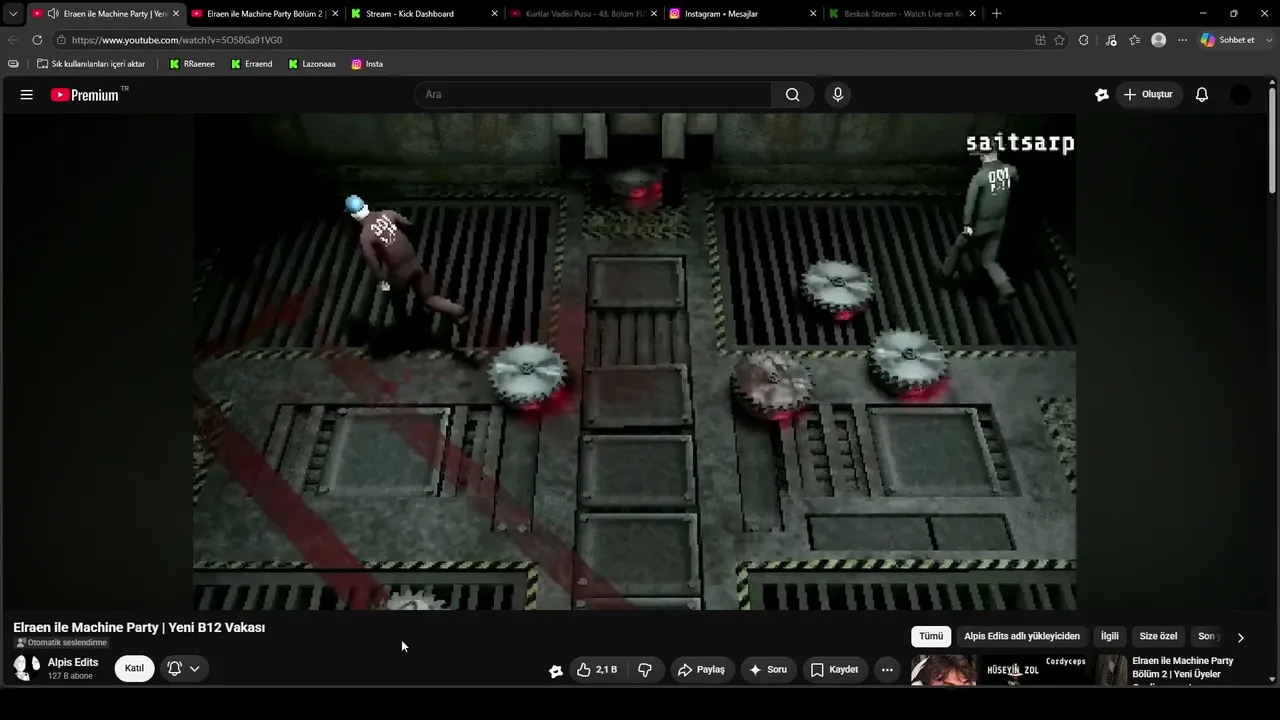
Task: Open a new browser tab
Action: 996,14
